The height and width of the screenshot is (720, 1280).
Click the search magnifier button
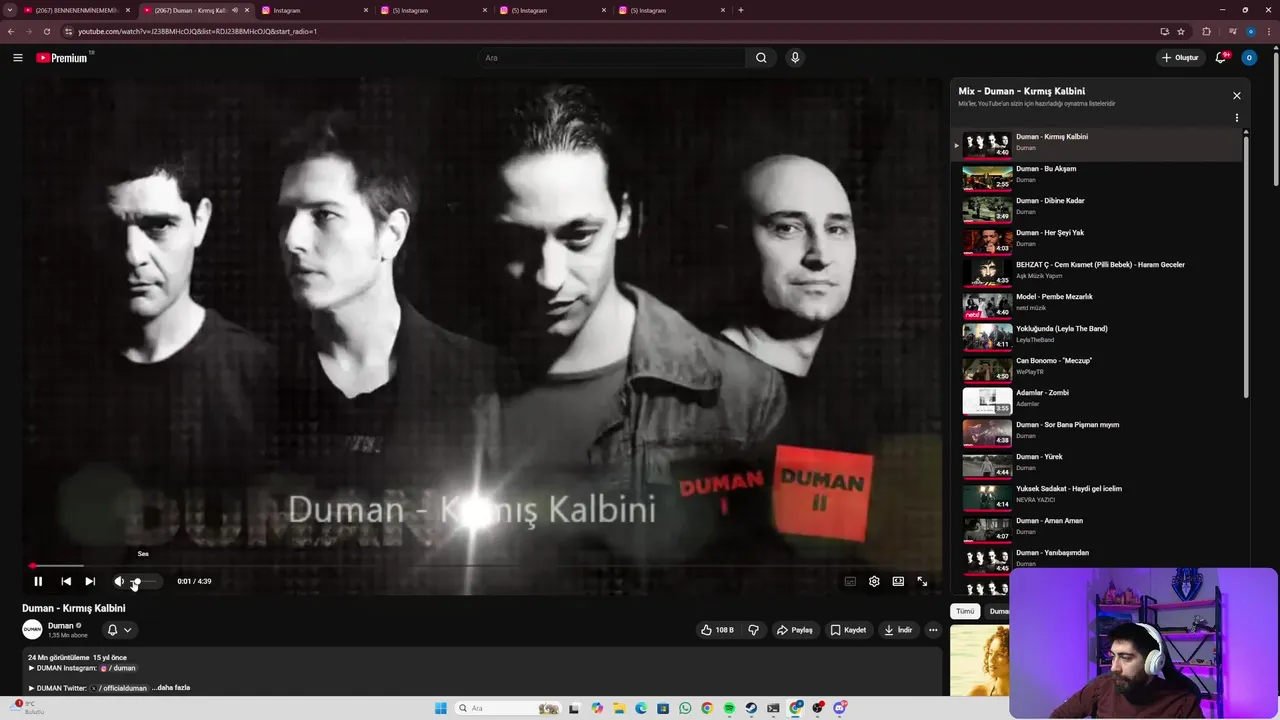coord(761,58)
